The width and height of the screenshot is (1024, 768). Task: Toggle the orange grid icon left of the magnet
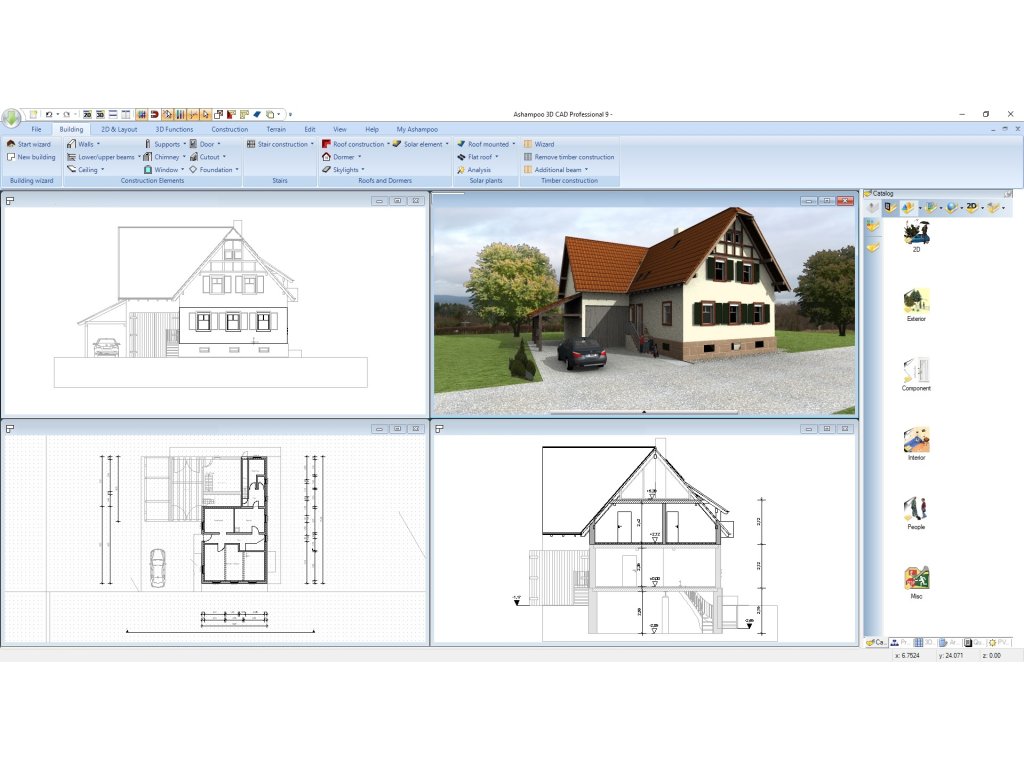141,114
